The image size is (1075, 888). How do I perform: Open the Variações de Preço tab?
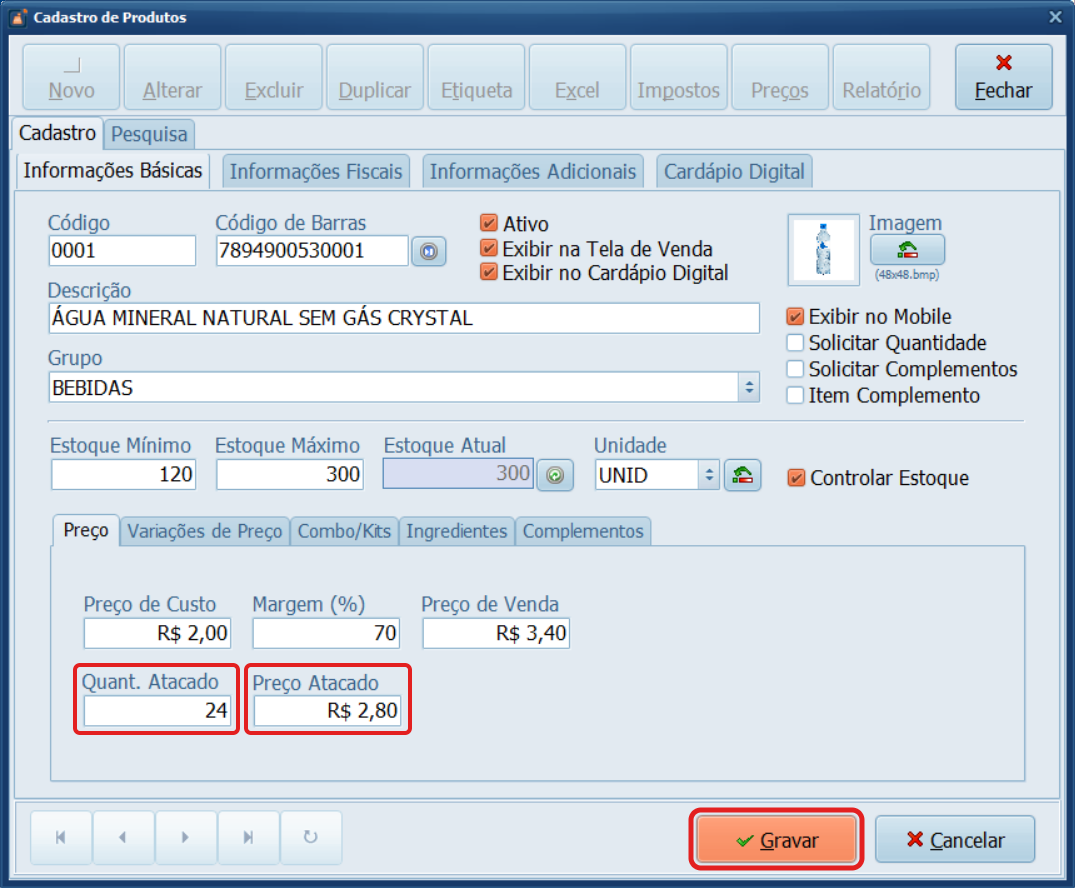pos(205,531)
